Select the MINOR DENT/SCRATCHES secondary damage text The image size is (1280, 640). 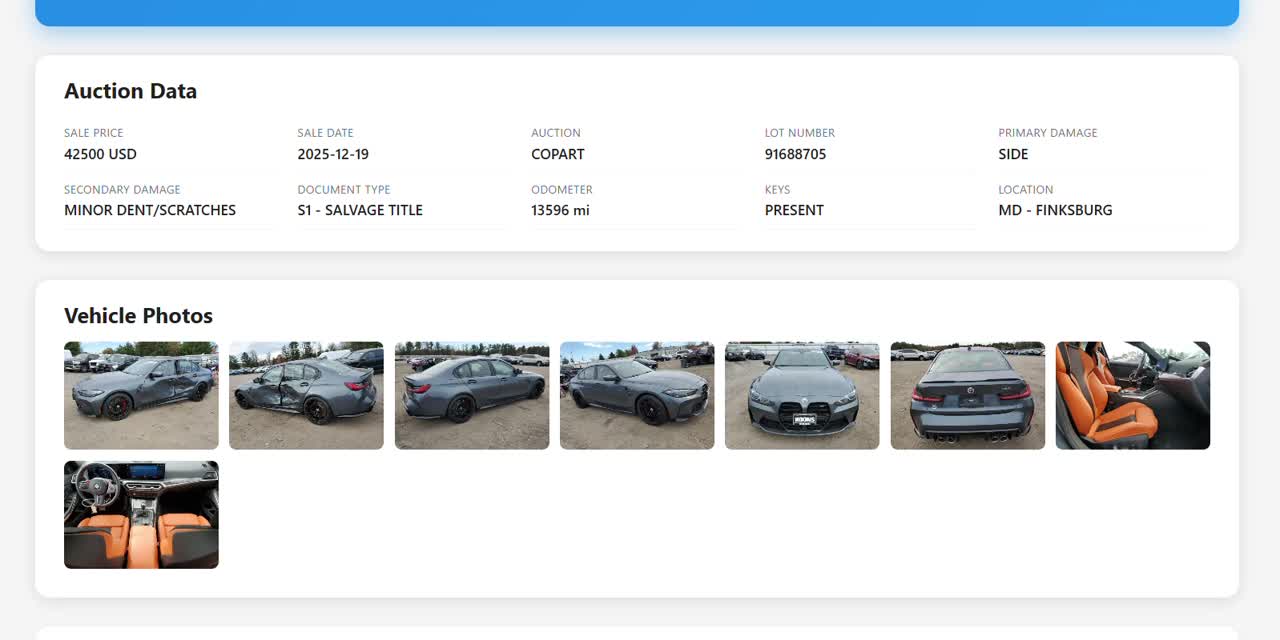tap(150, 210)
